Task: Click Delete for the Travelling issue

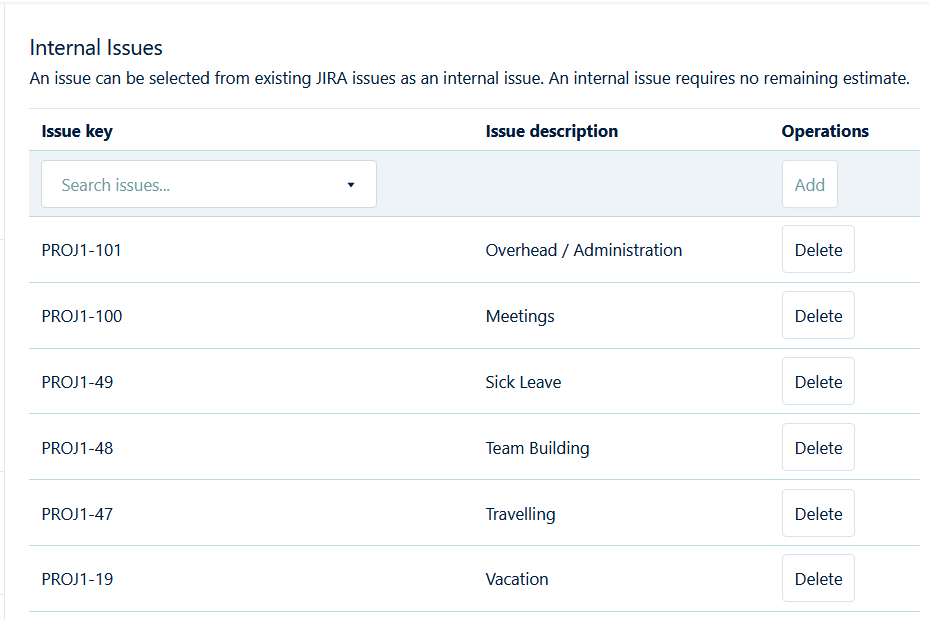Action: pos(818,514)
